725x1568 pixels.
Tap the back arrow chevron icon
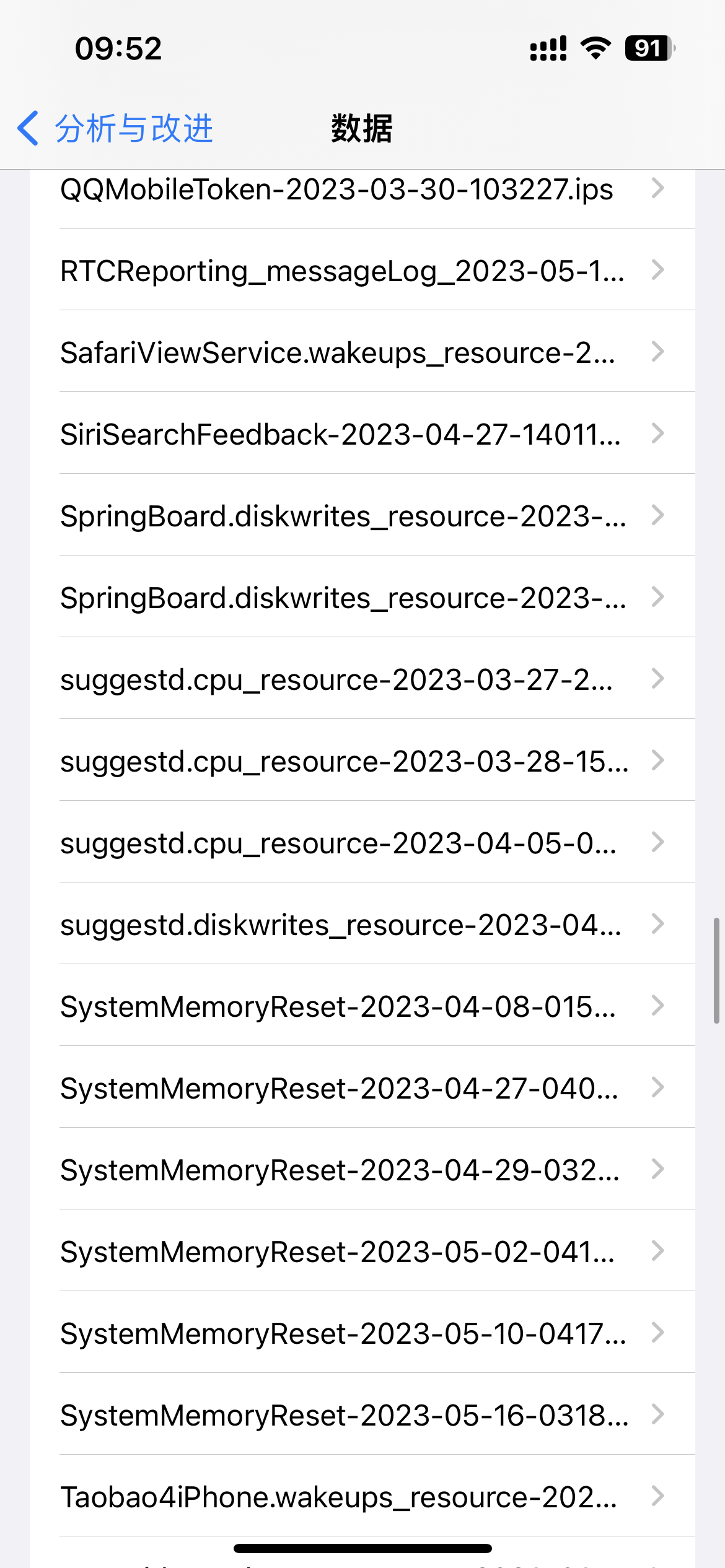click(29, 128)
